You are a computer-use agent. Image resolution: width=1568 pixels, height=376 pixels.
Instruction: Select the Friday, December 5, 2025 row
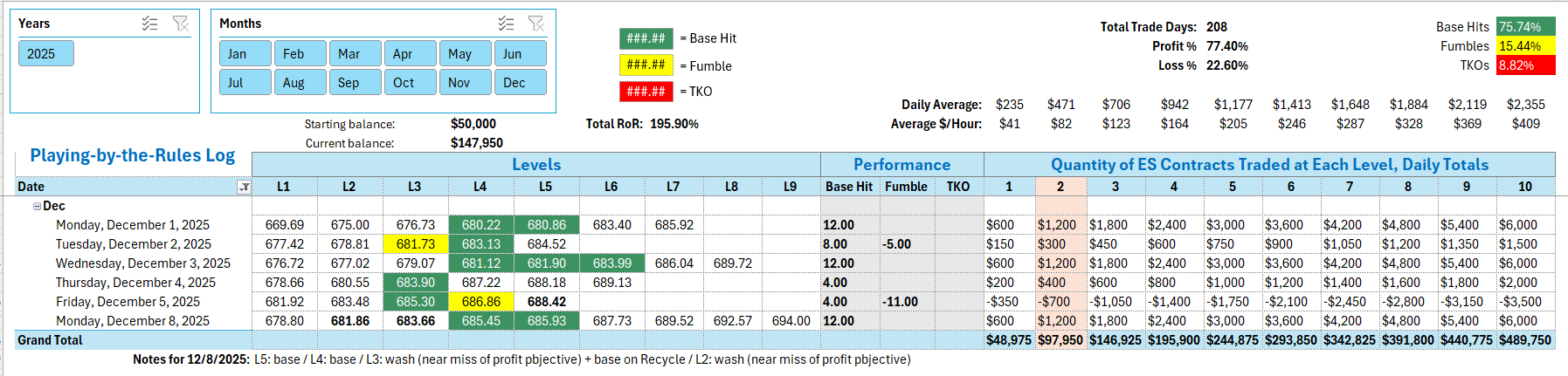tap(128, 302)
